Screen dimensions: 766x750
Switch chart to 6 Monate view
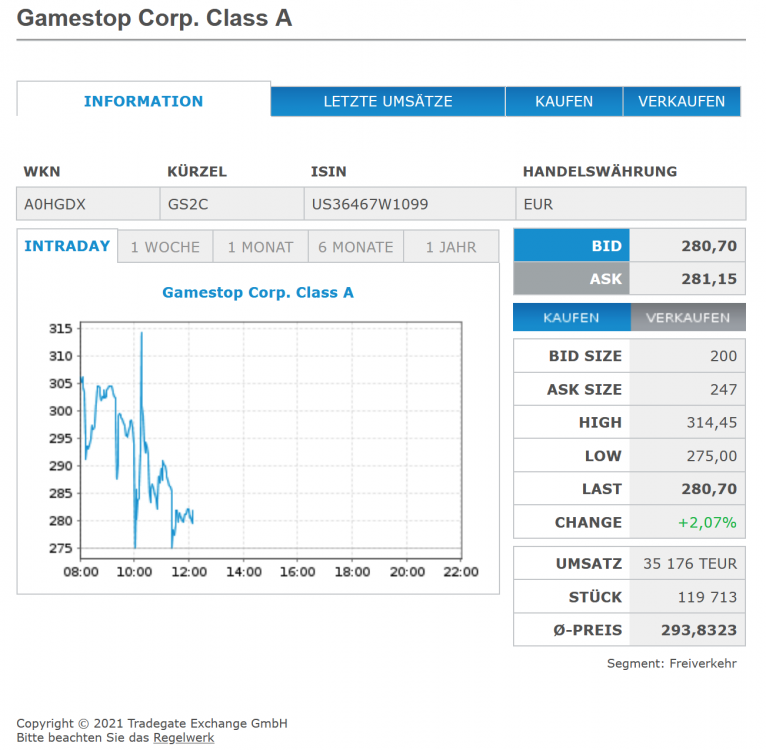(x=356, y=247)
